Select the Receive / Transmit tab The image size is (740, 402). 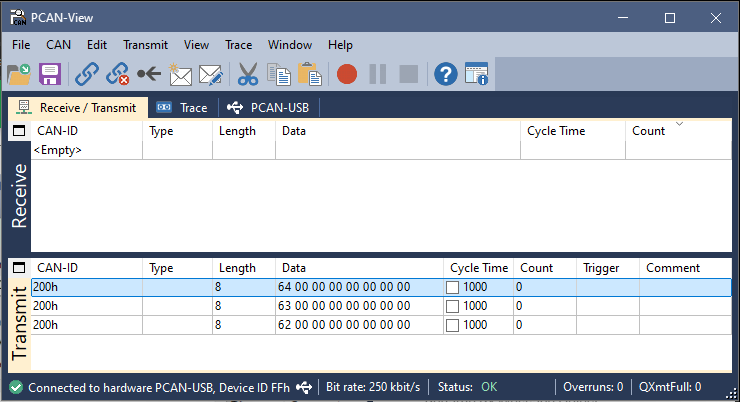click(78, 108)
